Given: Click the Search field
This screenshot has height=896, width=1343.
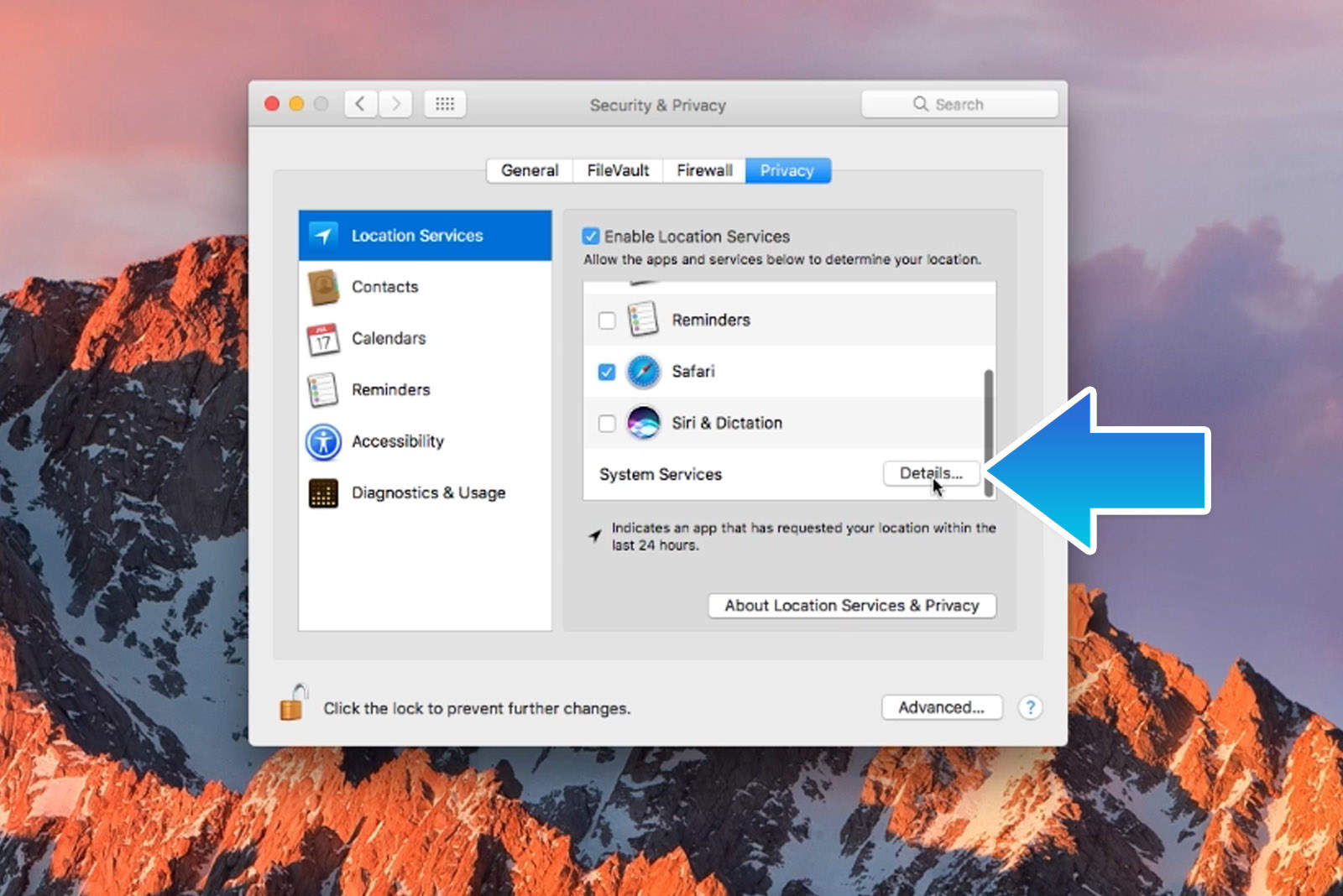Looking at the screenshot, I should (x=959, y=104).
